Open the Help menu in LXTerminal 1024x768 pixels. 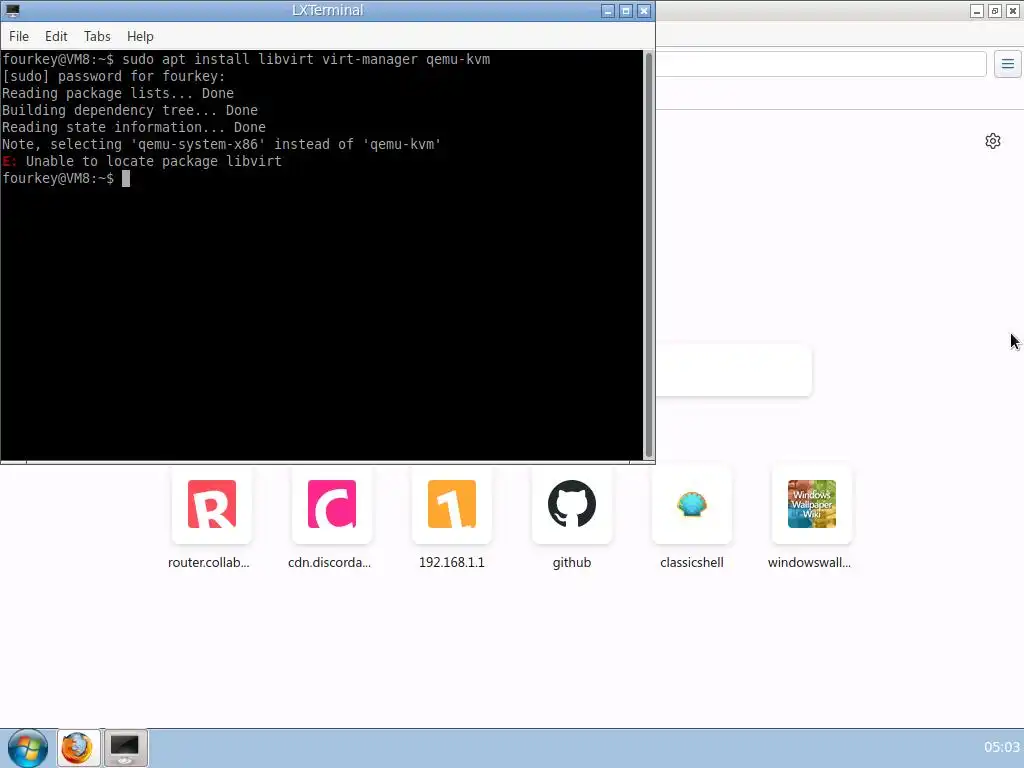click(140, 37)
